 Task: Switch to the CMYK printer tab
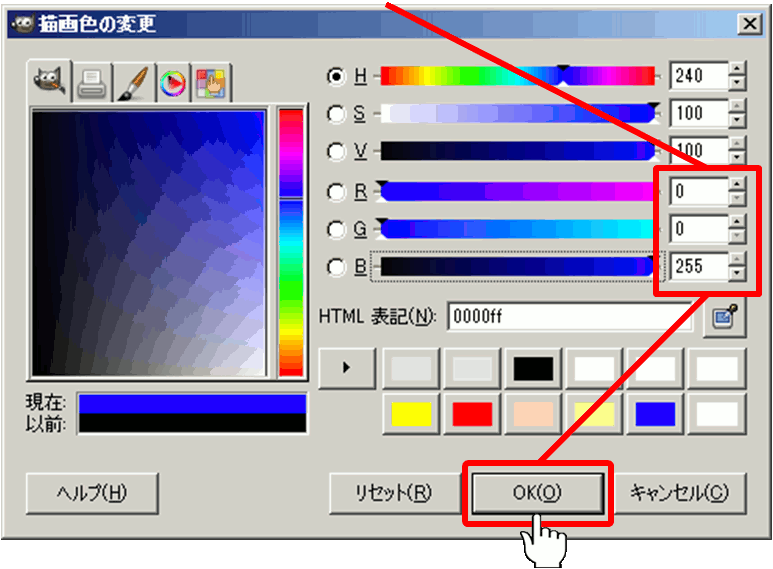92,83
